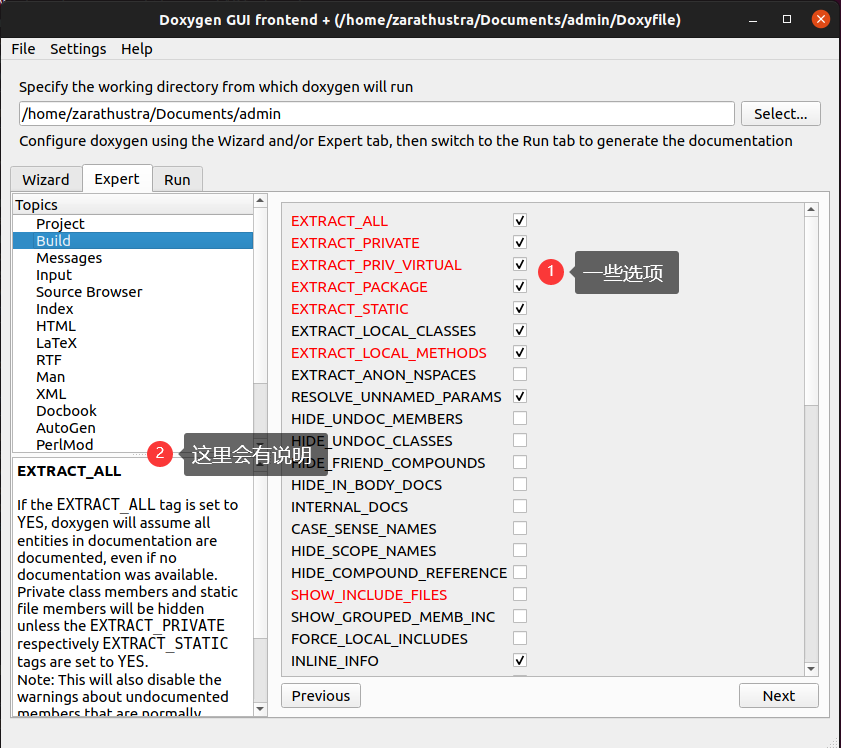Enable the EXTRACT_ANON_NSPACES checkbox

(519, 374)
